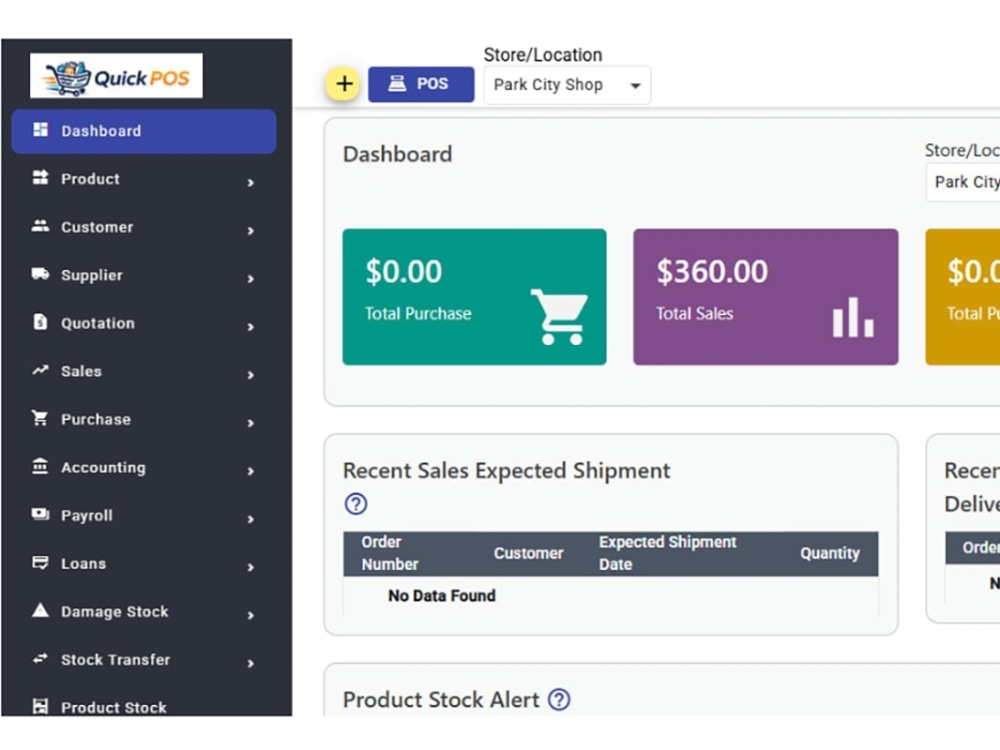The image size is (1000, 750).
Task: Click shopping cart icon on Total Purchase card
Action: click(559, 317)
